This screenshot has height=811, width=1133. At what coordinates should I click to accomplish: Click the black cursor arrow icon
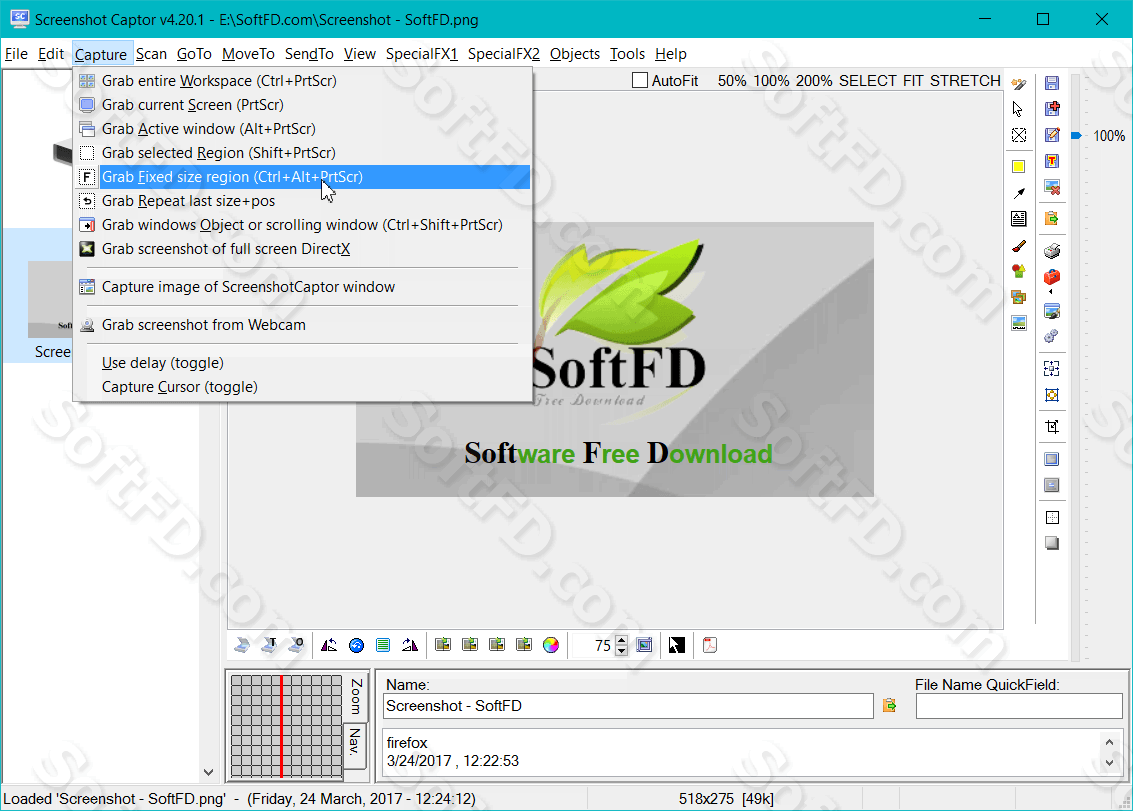click(x=676, y=645)
